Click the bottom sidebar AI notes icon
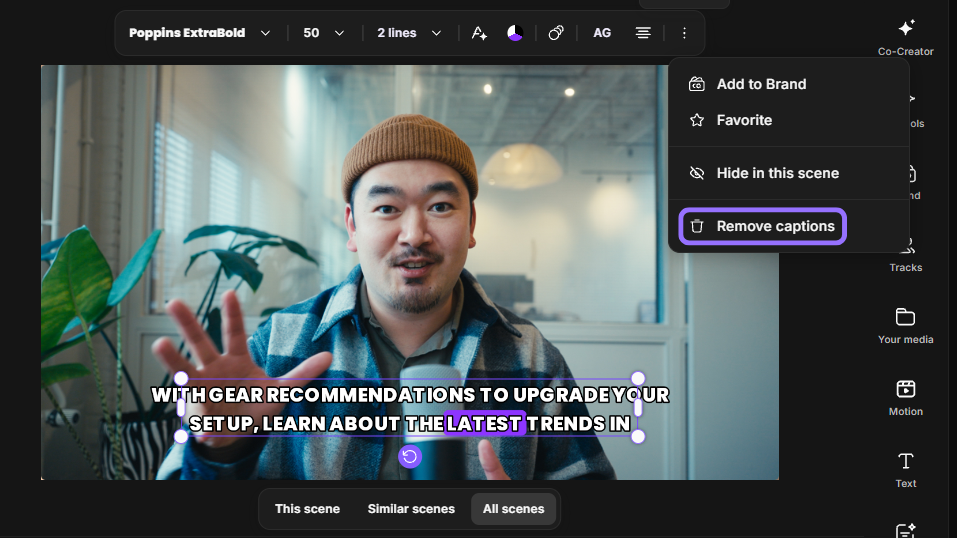Screen dimensions: 957x538 click(x=906, y=531)
